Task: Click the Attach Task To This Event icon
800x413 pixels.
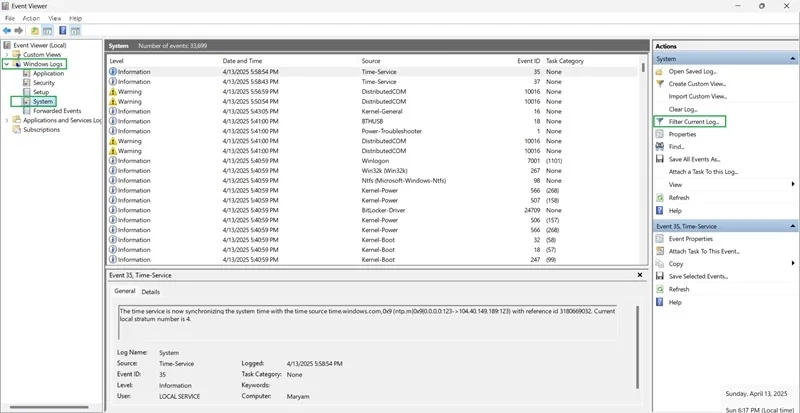Action: pos(659,251)
